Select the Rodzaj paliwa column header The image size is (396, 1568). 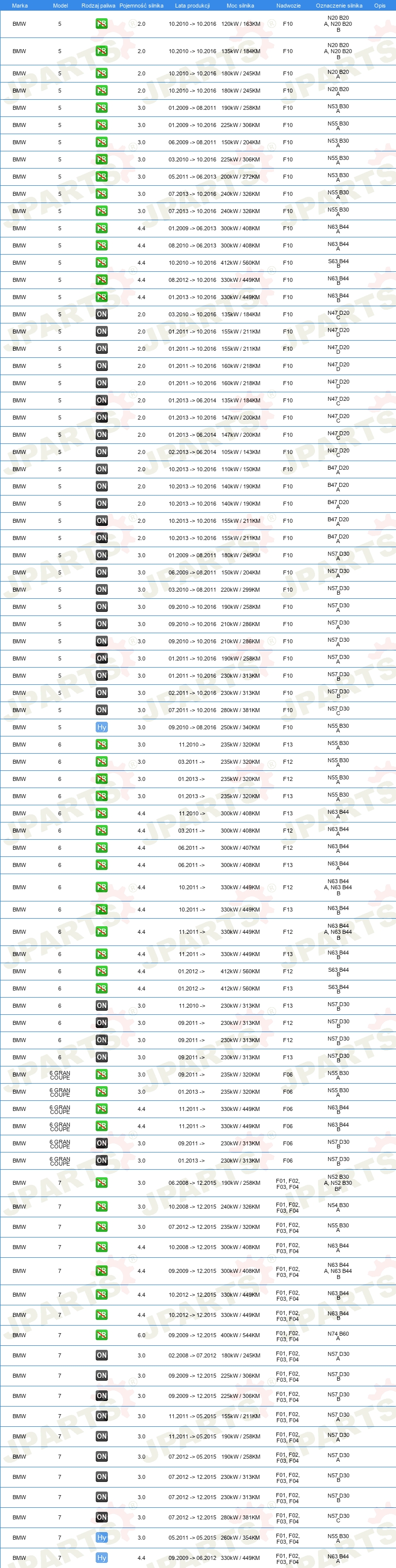pyautogui.click(x=98, y=6)
